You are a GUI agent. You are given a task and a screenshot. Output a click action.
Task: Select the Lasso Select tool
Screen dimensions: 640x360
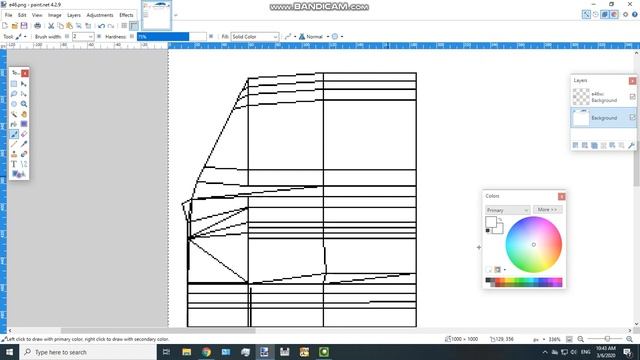coord(14,94)
